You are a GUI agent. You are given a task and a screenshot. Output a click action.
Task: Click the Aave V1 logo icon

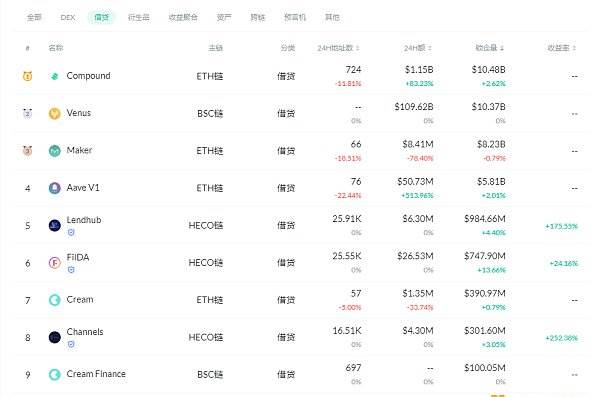pyautogui.click(x=55, y=188)
